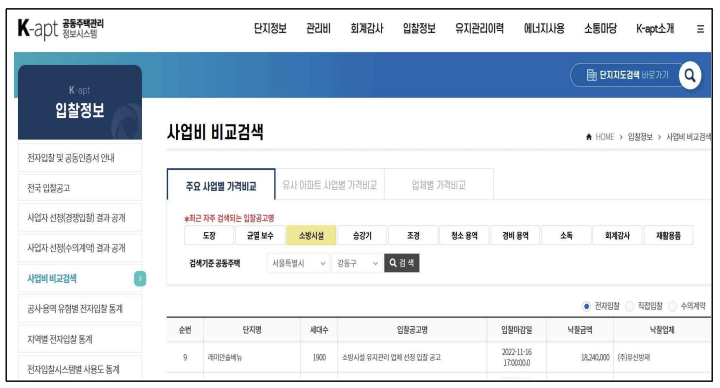Click the 조경 keyword button

[x=413, y=235]
